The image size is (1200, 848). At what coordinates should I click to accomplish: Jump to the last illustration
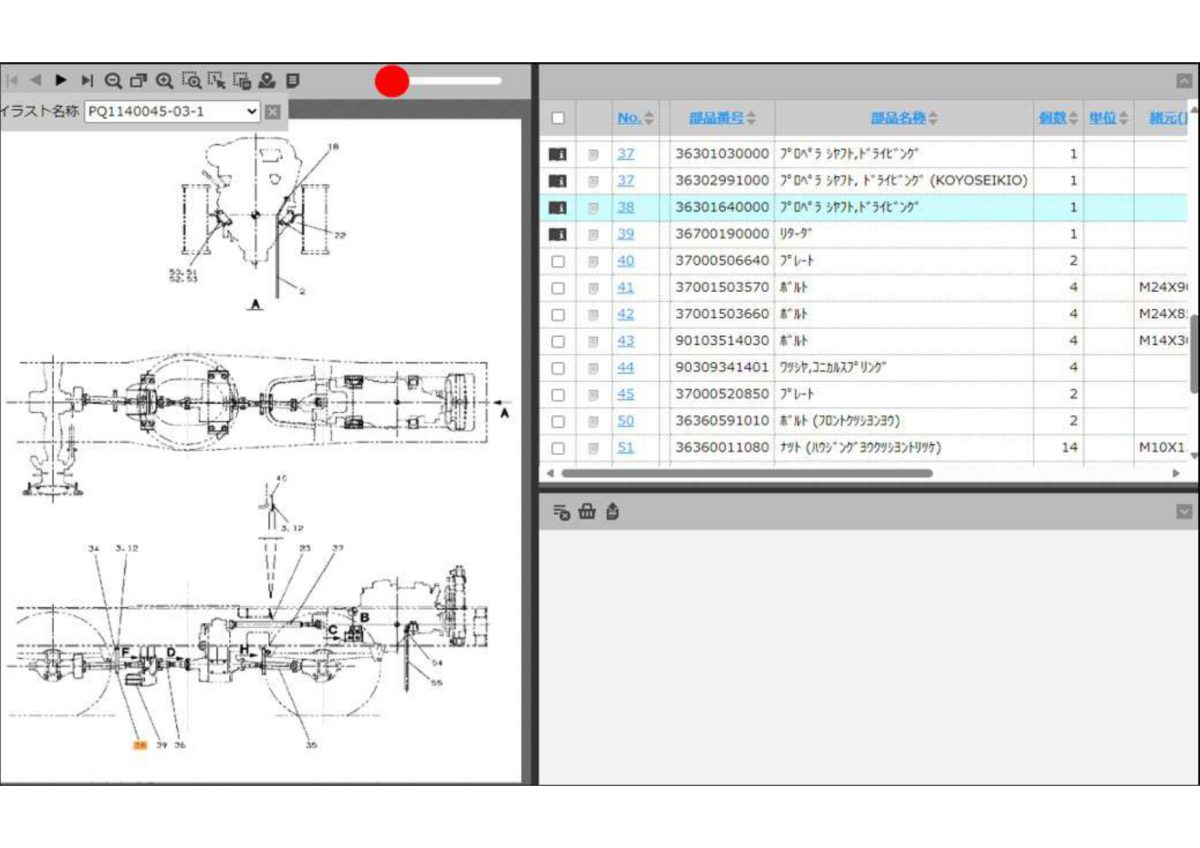coord(87,80)
